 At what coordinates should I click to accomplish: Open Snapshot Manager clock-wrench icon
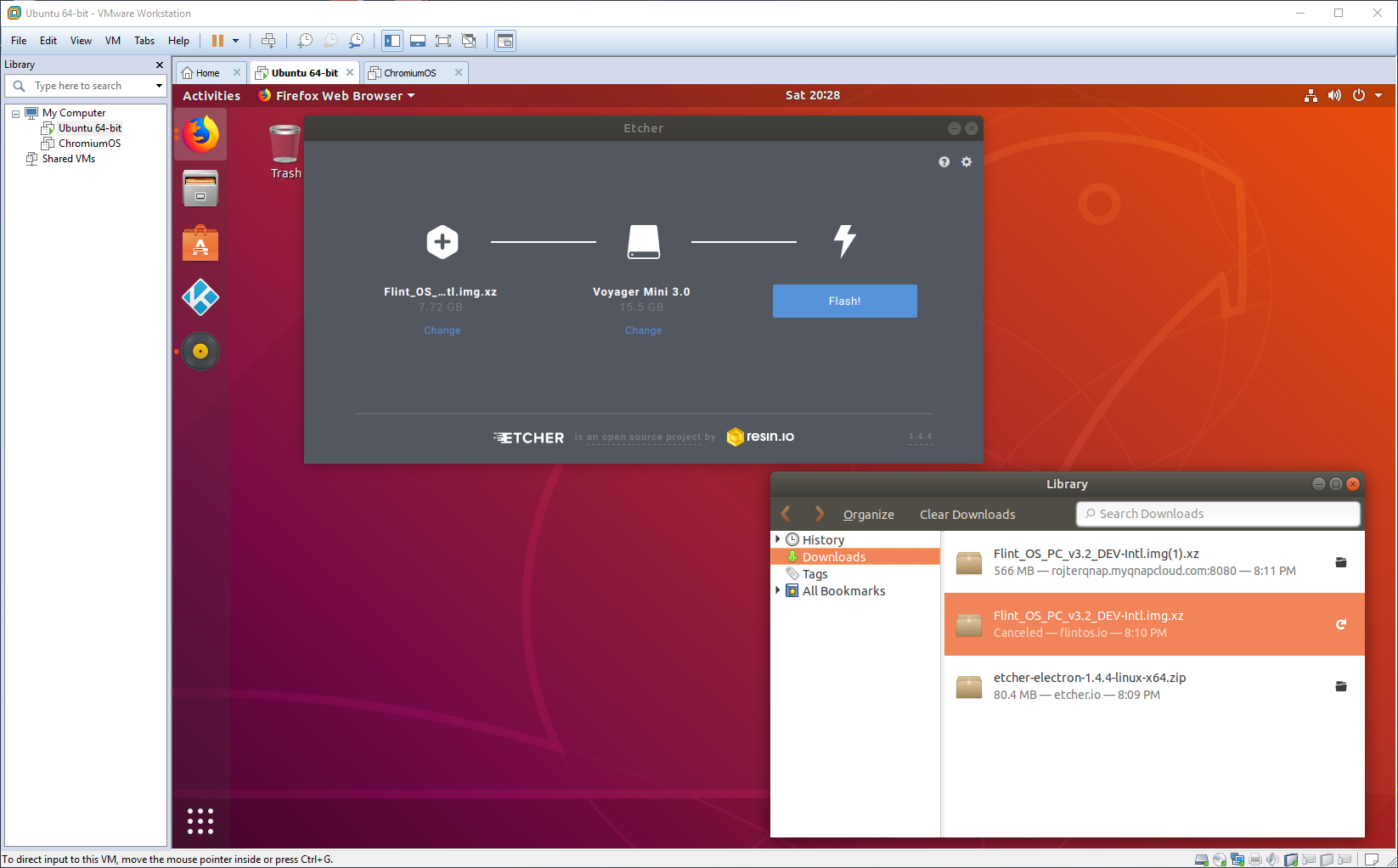pos(357,41)
